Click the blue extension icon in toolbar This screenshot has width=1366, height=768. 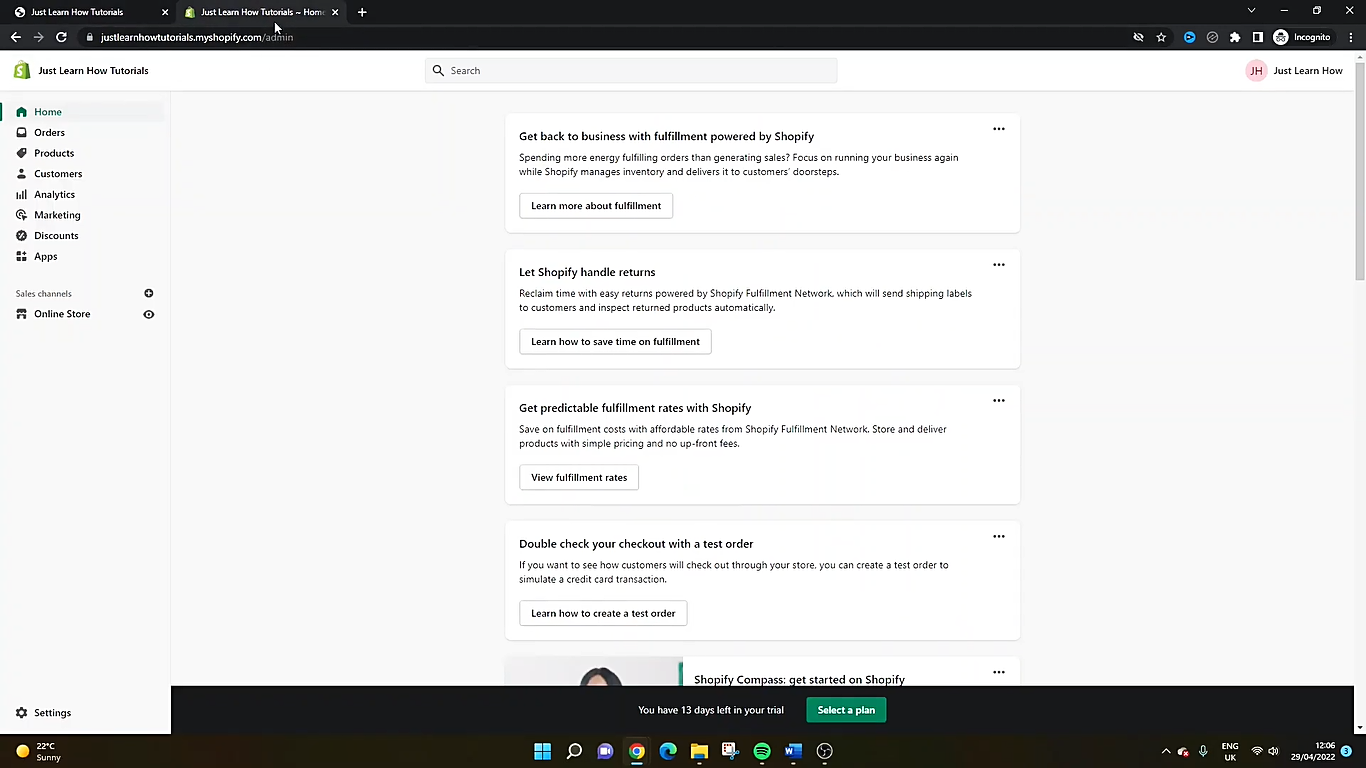(x=1189, y=37)
